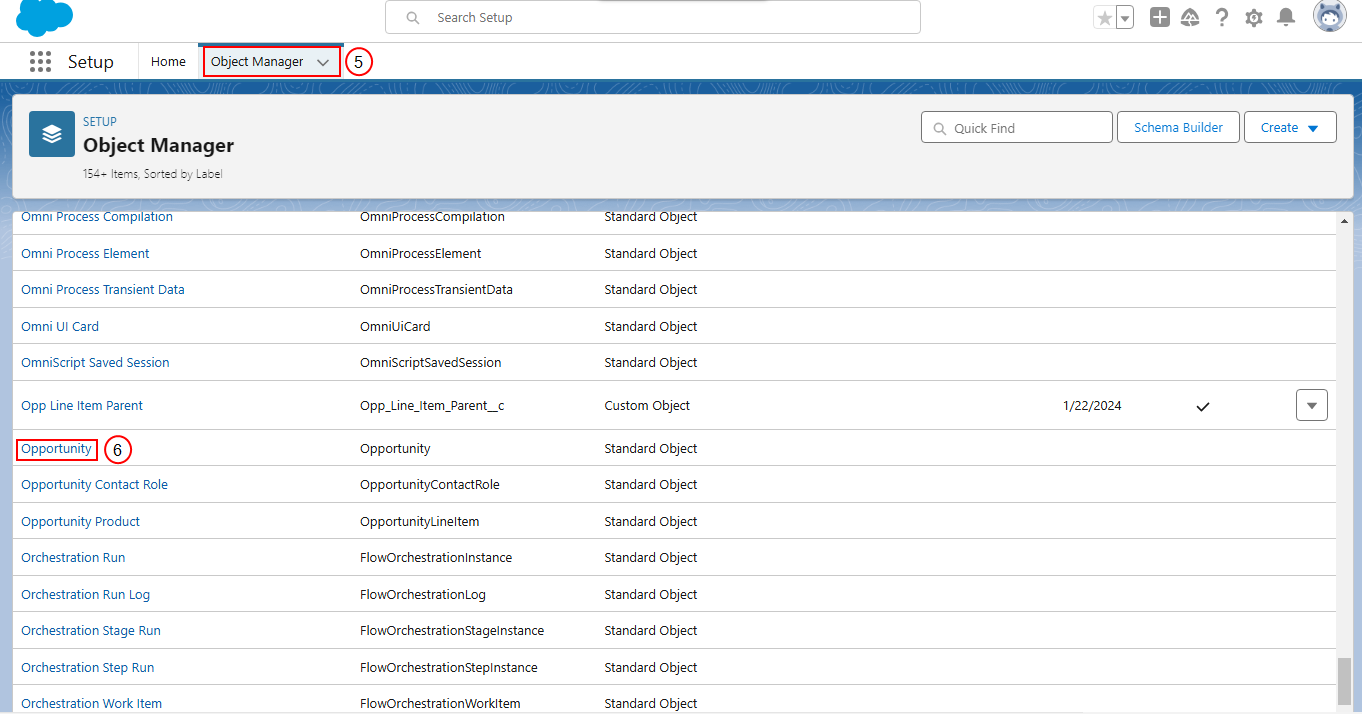Open the Omni Process Element link
Image resolution: width=1362 pixels, height=714 pixels.
pos(85,254)
